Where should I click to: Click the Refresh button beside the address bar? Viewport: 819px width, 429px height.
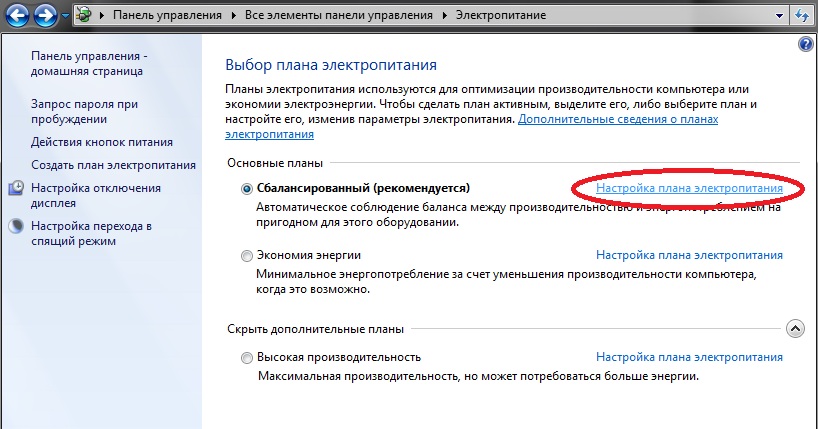pos(801,17)
